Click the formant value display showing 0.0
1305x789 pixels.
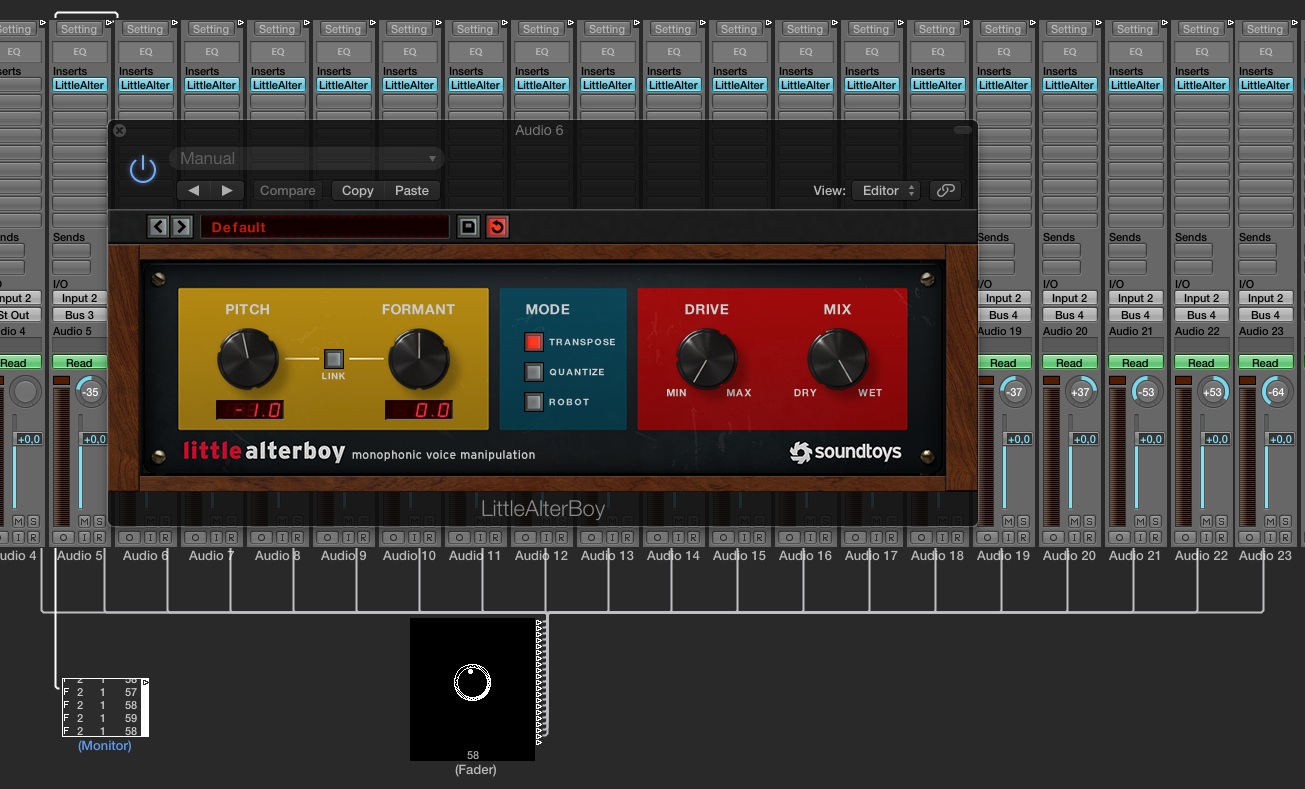click(x=419, y=409)
